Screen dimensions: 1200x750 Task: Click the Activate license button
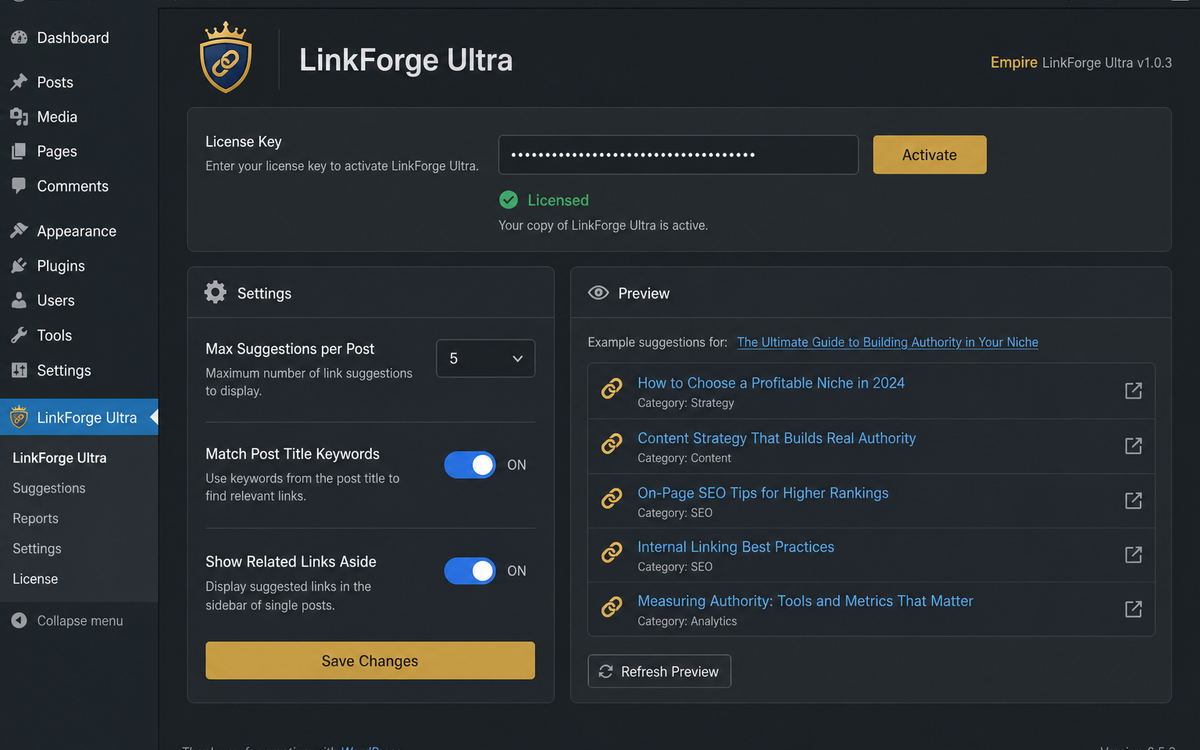point(930,155)
